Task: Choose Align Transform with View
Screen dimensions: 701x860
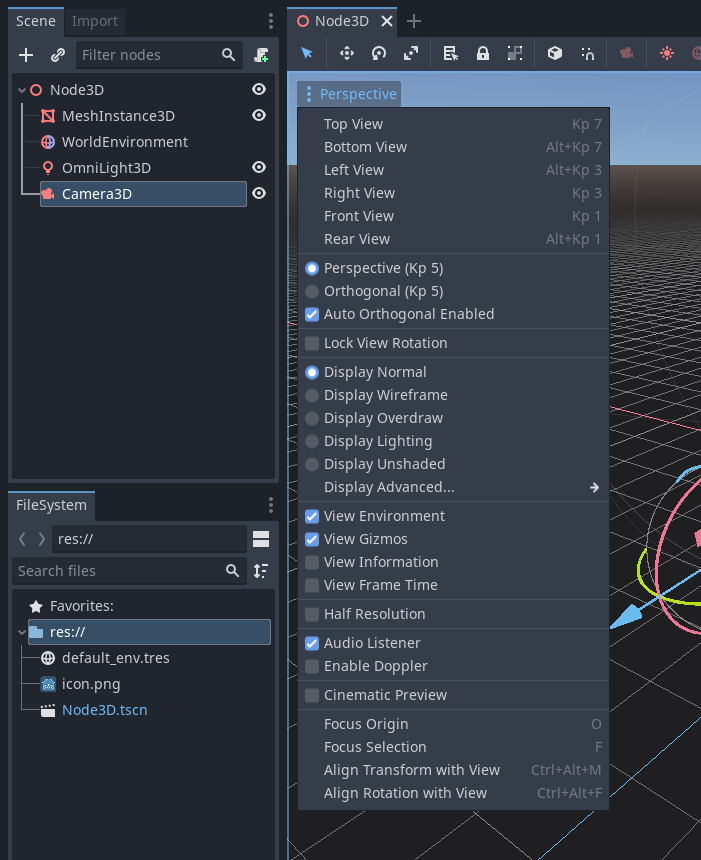Action: tap(453, 771)
